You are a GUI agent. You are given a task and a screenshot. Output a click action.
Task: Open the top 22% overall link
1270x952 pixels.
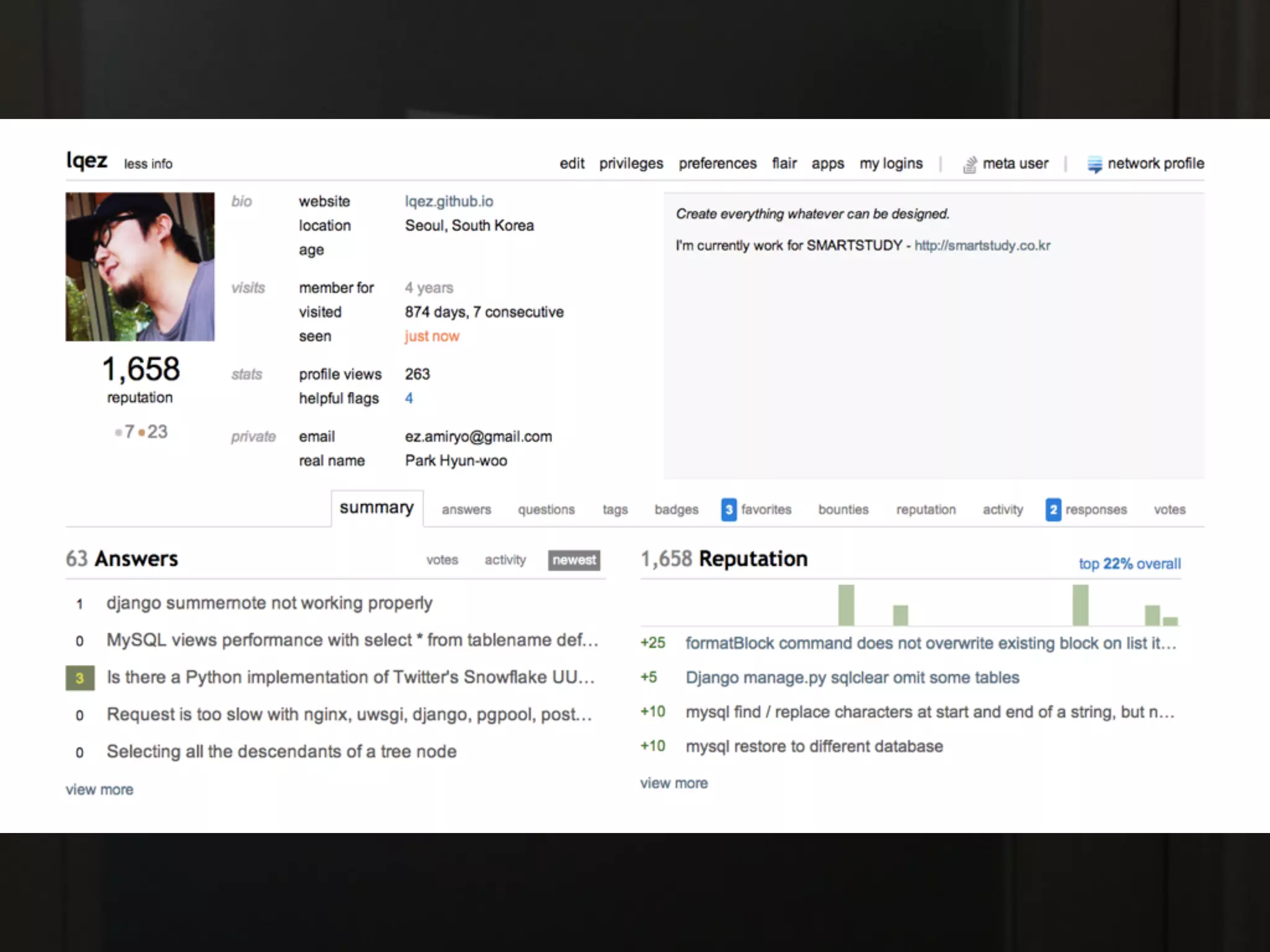[1129, 563]
